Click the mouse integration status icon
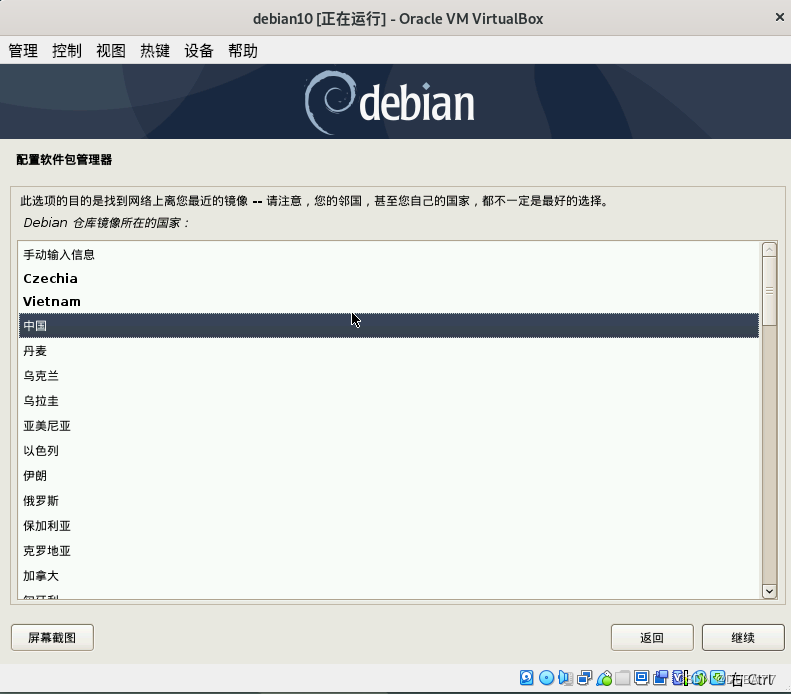 [699, 678]
